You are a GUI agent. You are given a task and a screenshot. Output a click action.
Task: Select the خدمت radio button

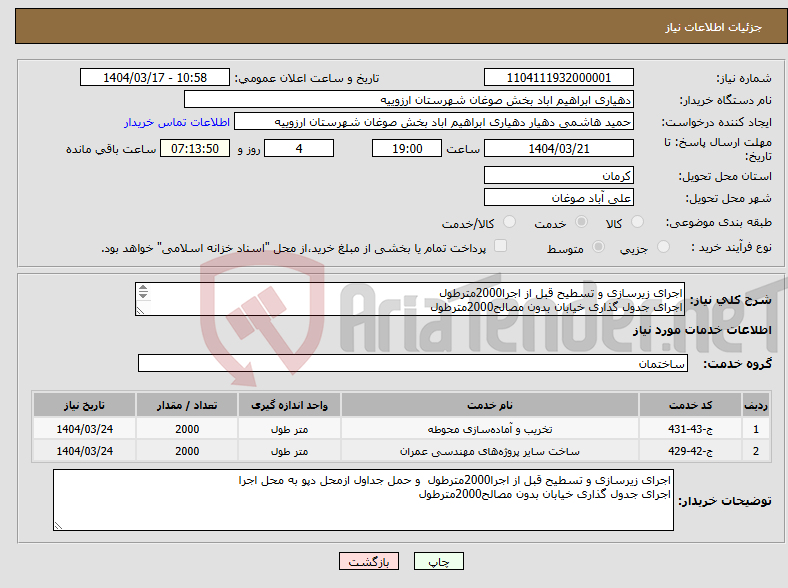pos(581,222)
